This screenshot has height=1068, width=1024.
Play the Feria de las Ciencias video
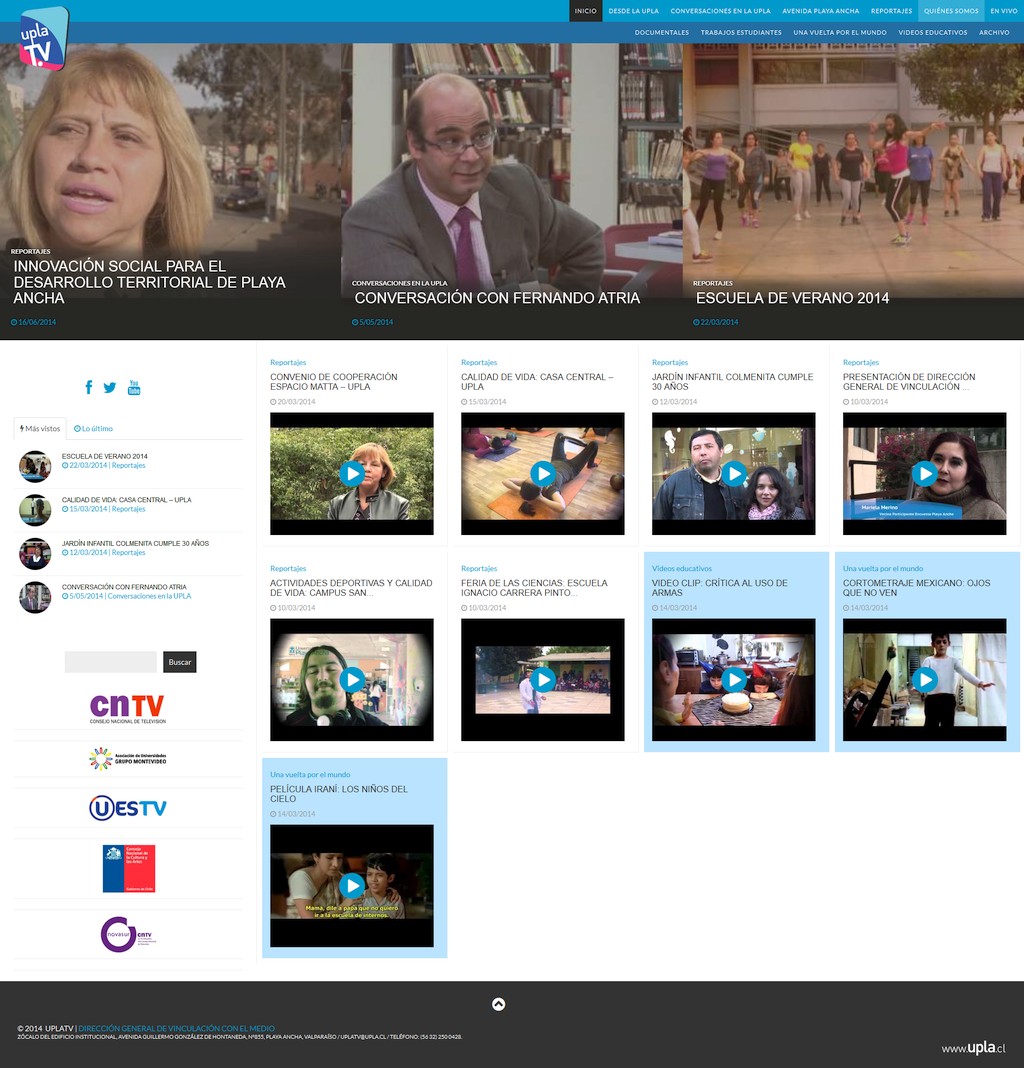tap(543, 680)
